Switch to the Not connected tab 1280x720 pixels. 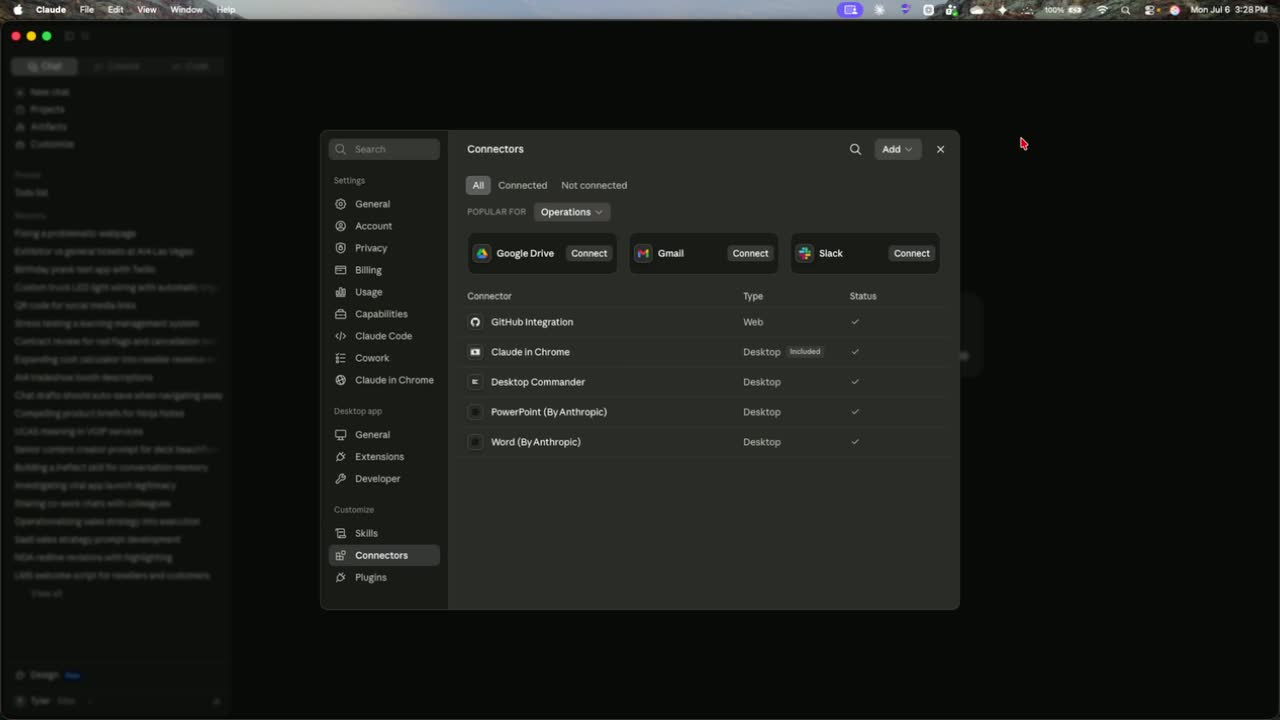[594, 185]
